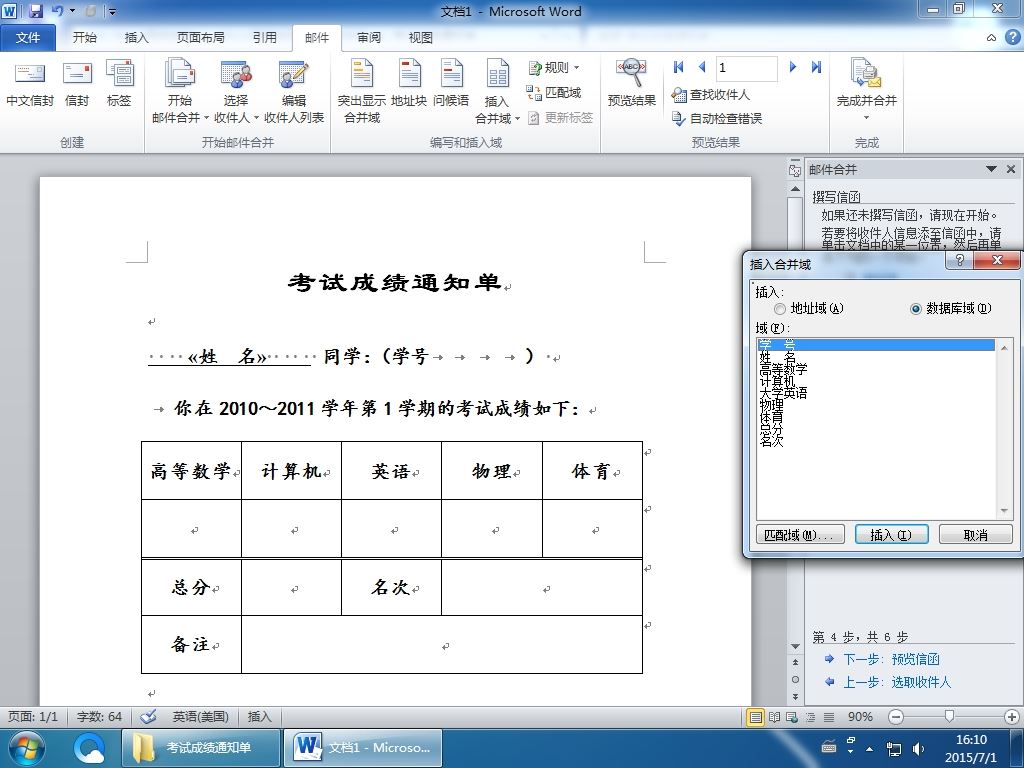
Task: Switch to draft view button
Action: tap(829, 717)
